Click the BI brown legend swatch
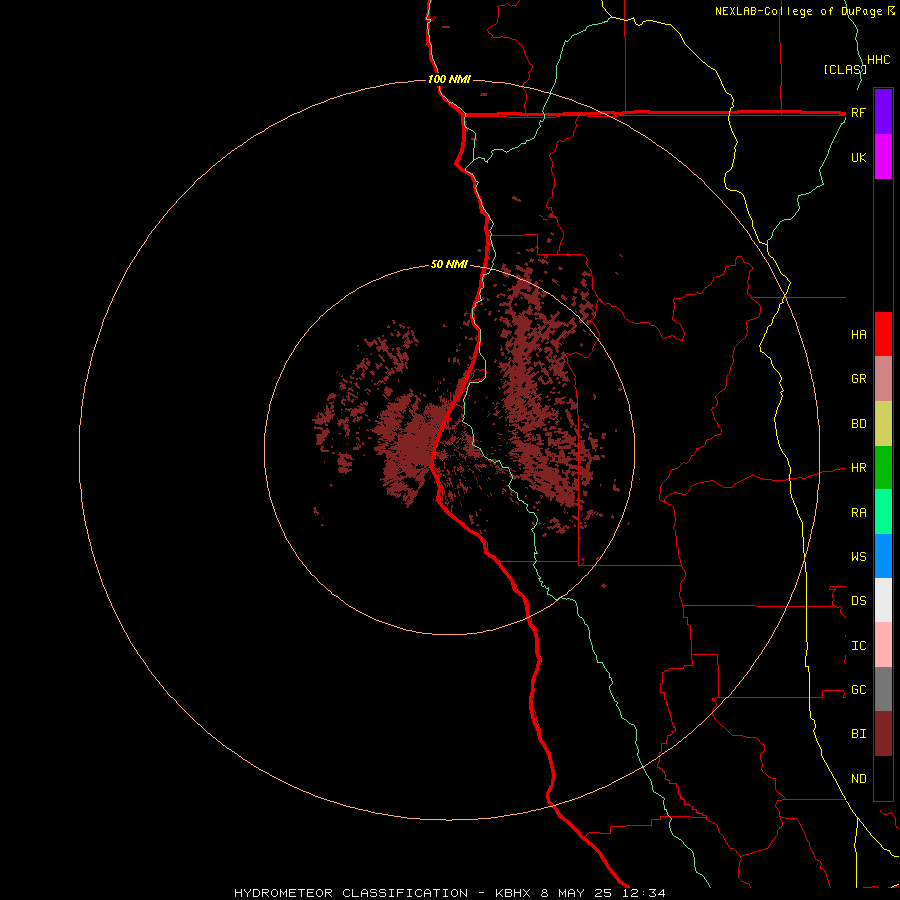Viewport: 900px width, 900px height. (x=883, y=734)
